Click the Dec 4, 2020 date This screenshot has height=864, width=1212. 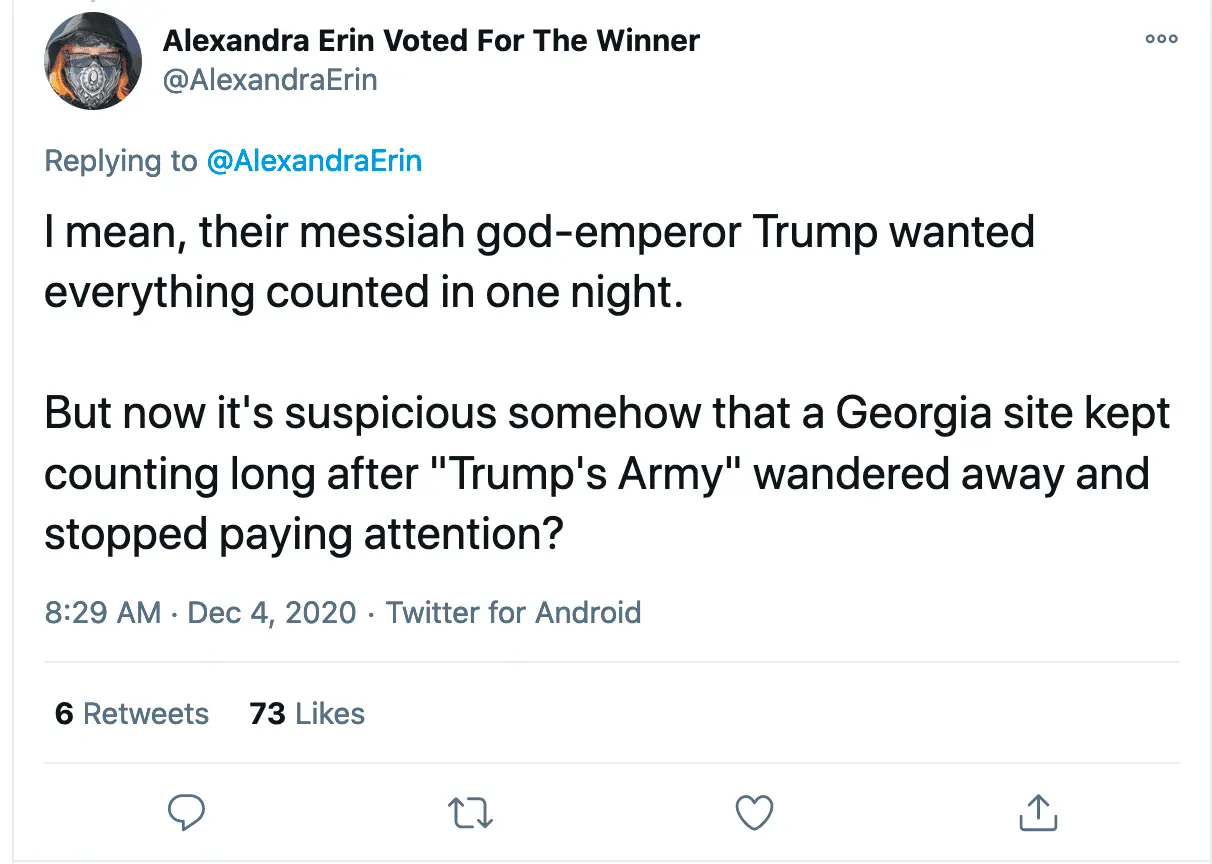coord(272,612)
